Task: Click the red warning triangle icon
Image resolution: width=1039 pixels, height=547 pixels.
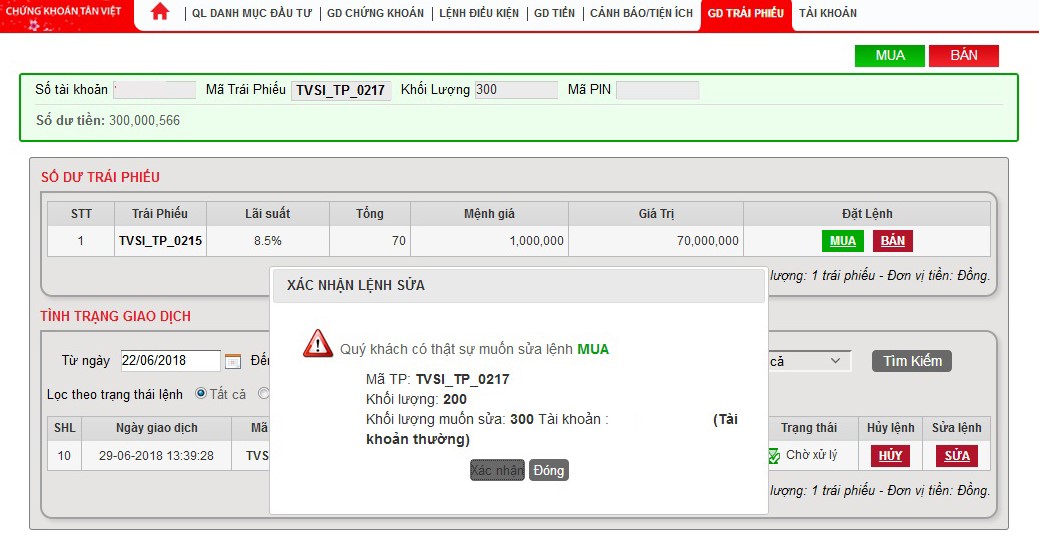Action: click(x=317, y=343)
